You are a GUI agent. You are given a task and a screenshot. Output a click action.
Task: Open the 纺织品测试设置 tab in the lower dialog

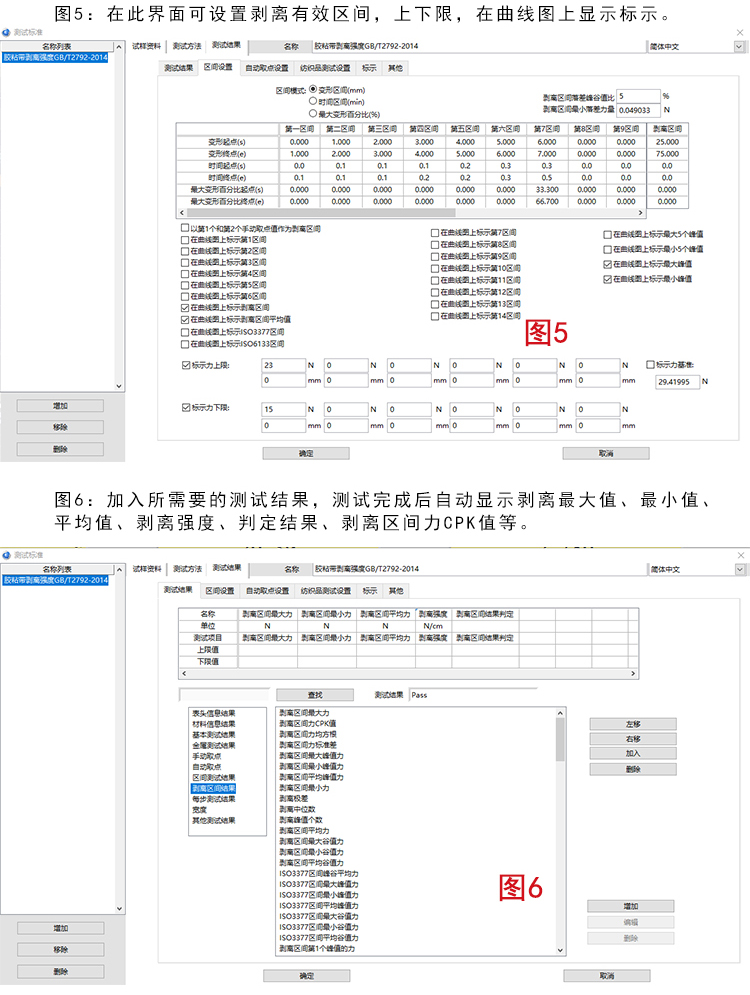325,591
